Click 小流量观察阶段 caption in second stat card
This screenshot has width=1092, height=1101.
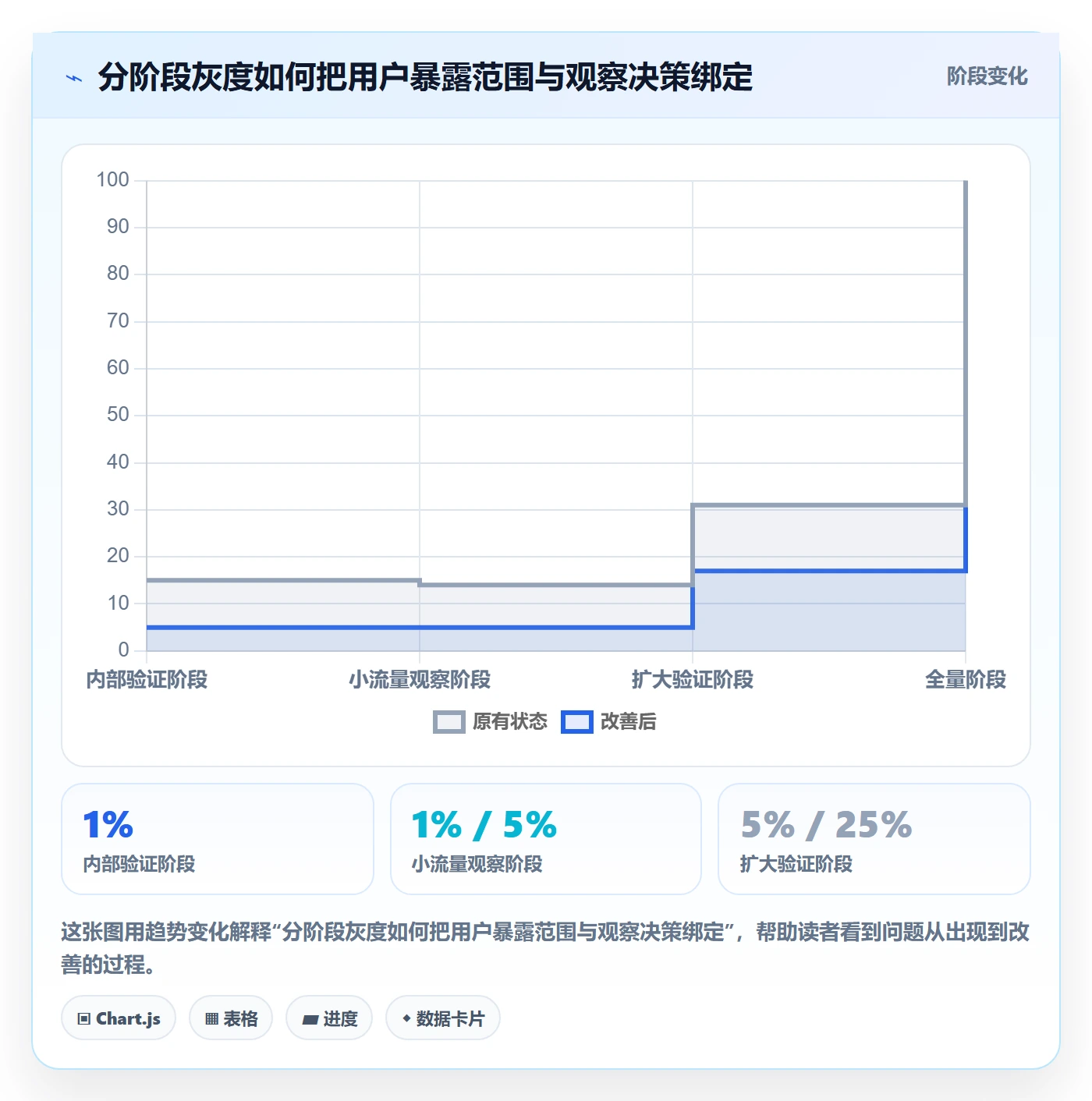click(477, 864)
